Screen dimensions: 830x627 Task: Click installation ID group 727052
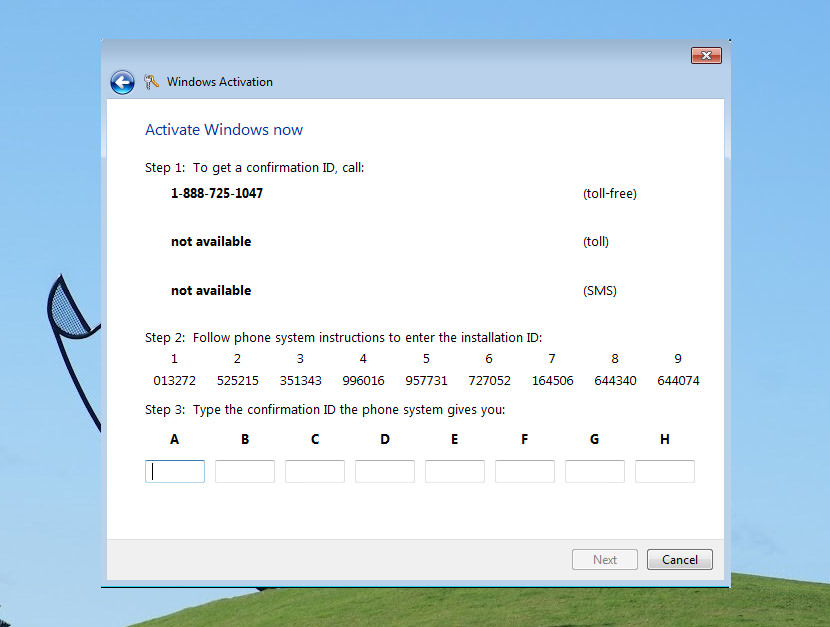click(489, 381)
